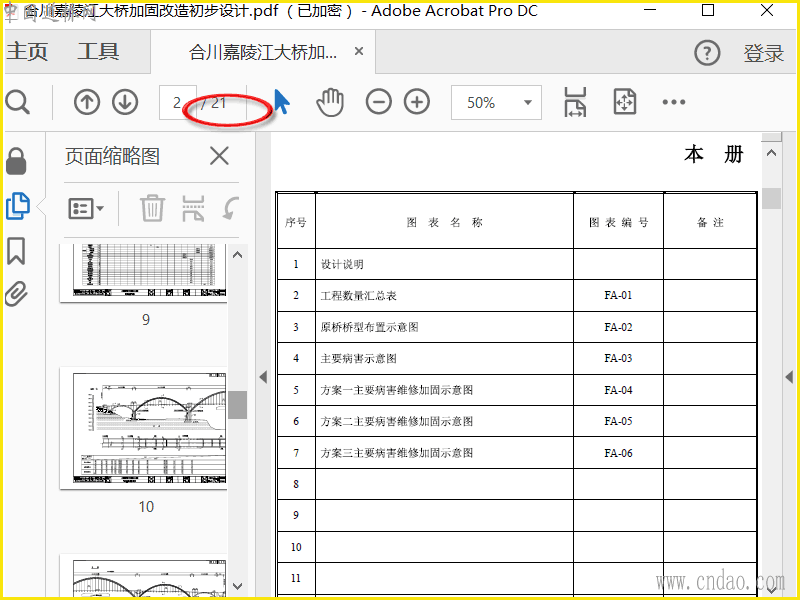Go to previous page with up arrow
The height and width of the screenshot is (600, 800).
(x=87, y=102)
